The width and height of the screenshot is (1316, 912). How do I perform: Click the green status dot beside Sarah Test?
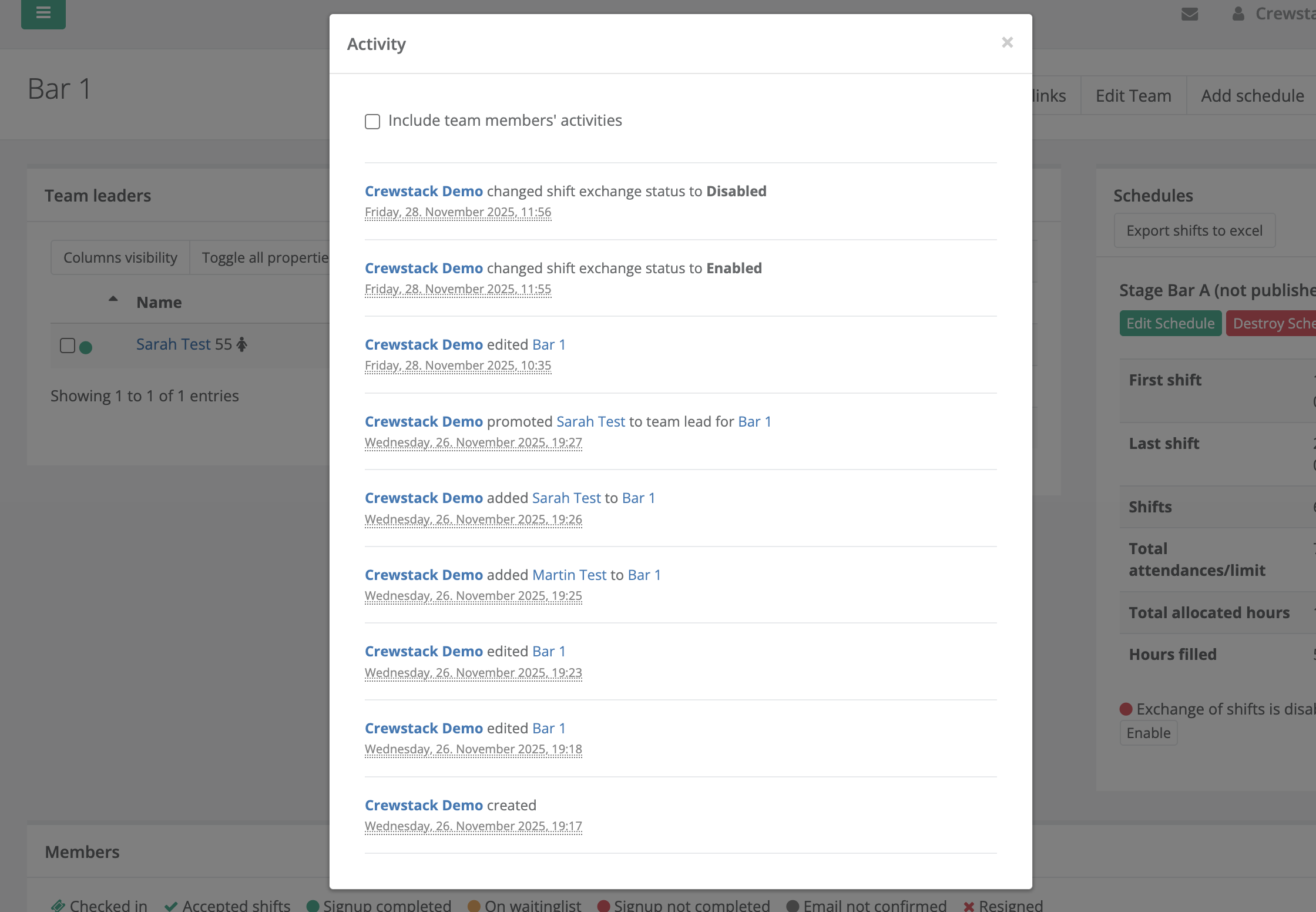pyautogui.click(x=86, y=347)
